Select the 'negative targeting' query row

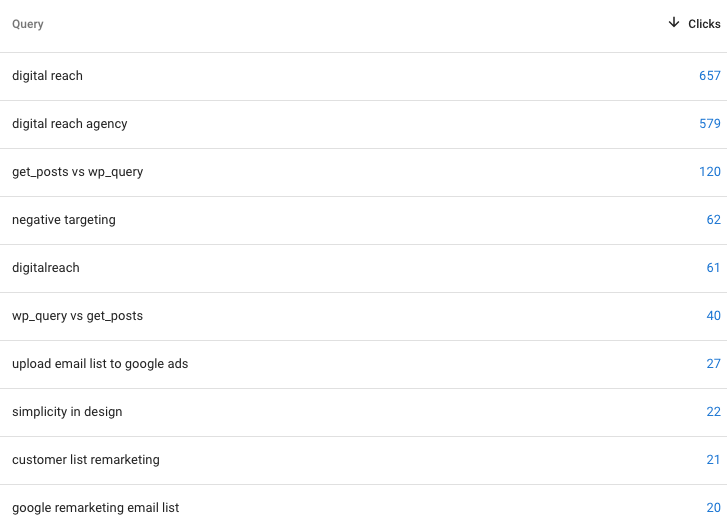[64, 220]
